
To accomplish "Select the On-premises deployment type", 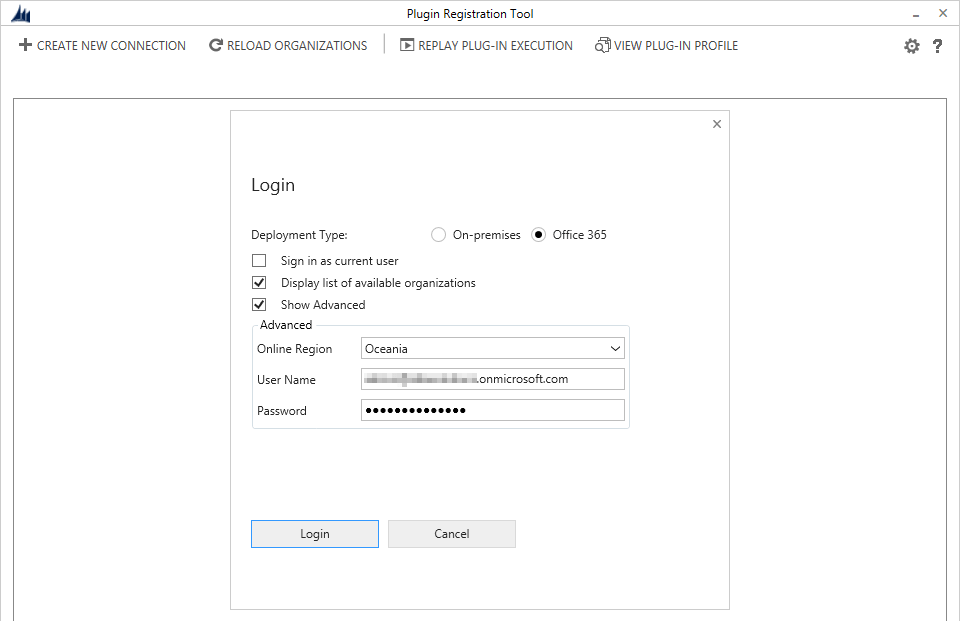I will click(438, 235).
